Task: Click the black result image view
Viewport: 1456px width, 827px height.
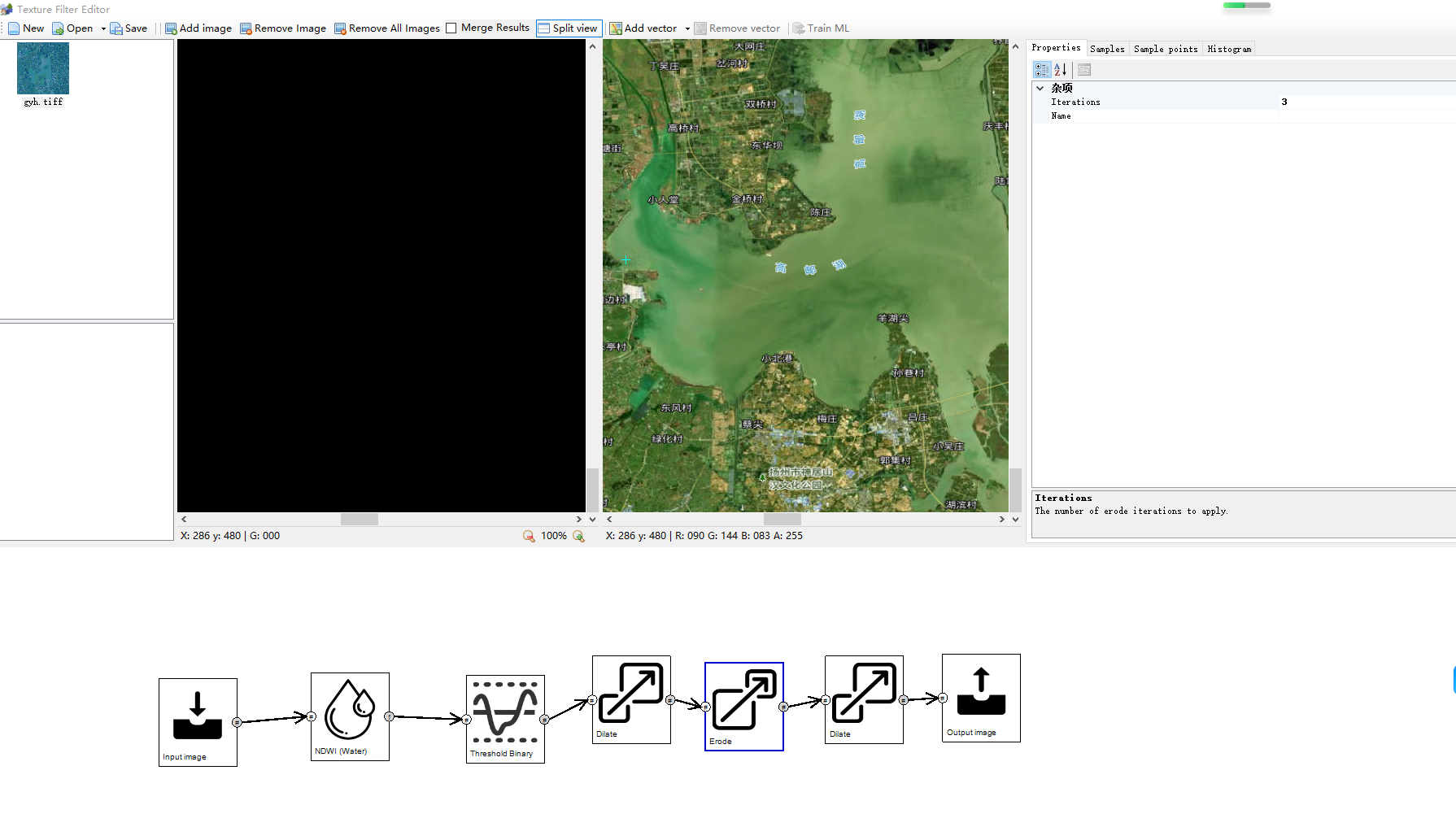Action: (x=381, y=276)
